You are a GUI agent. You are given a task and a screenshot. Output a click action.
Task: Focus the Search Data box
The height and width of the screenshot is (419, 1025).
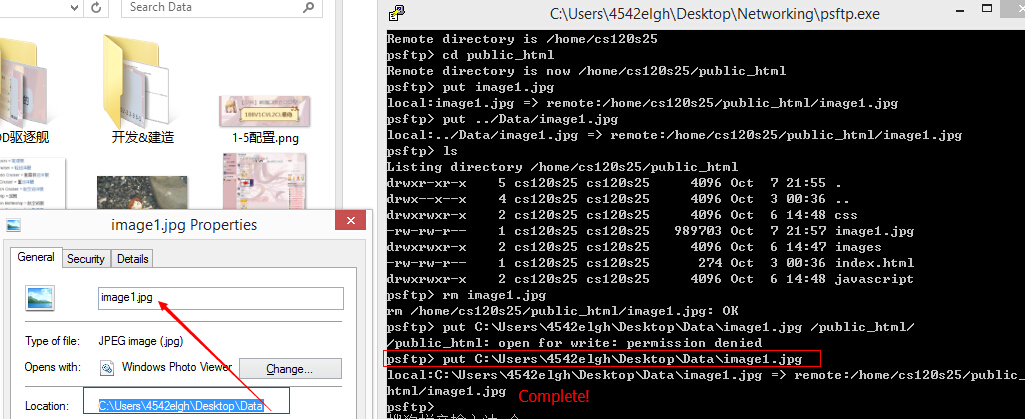pyautogui.click(x=220, y=8)
